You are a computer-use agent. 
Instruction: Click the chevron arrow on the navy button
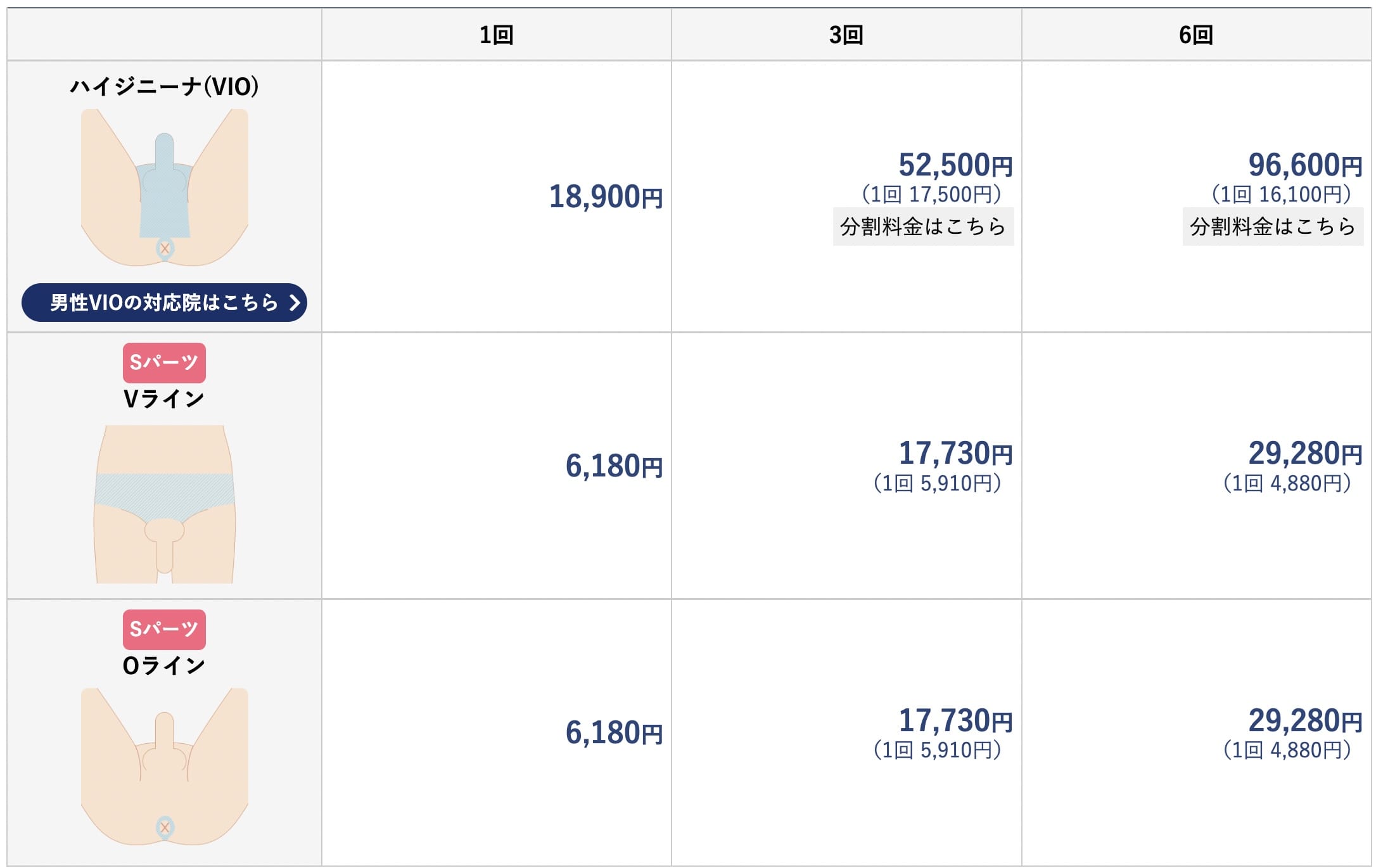pyautogui.click(x=294, y=302)
